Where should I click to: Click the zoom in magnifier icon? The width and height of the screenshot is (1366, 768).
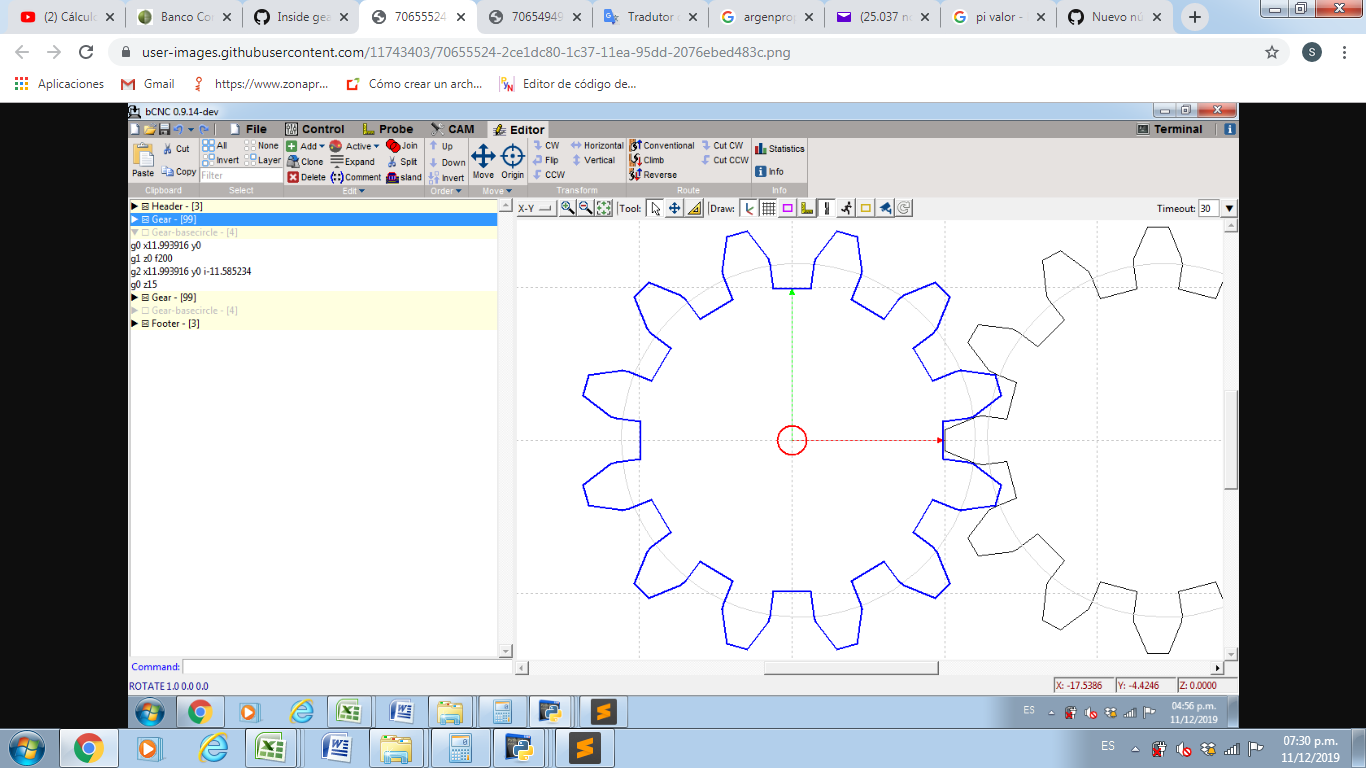(567, 208)
